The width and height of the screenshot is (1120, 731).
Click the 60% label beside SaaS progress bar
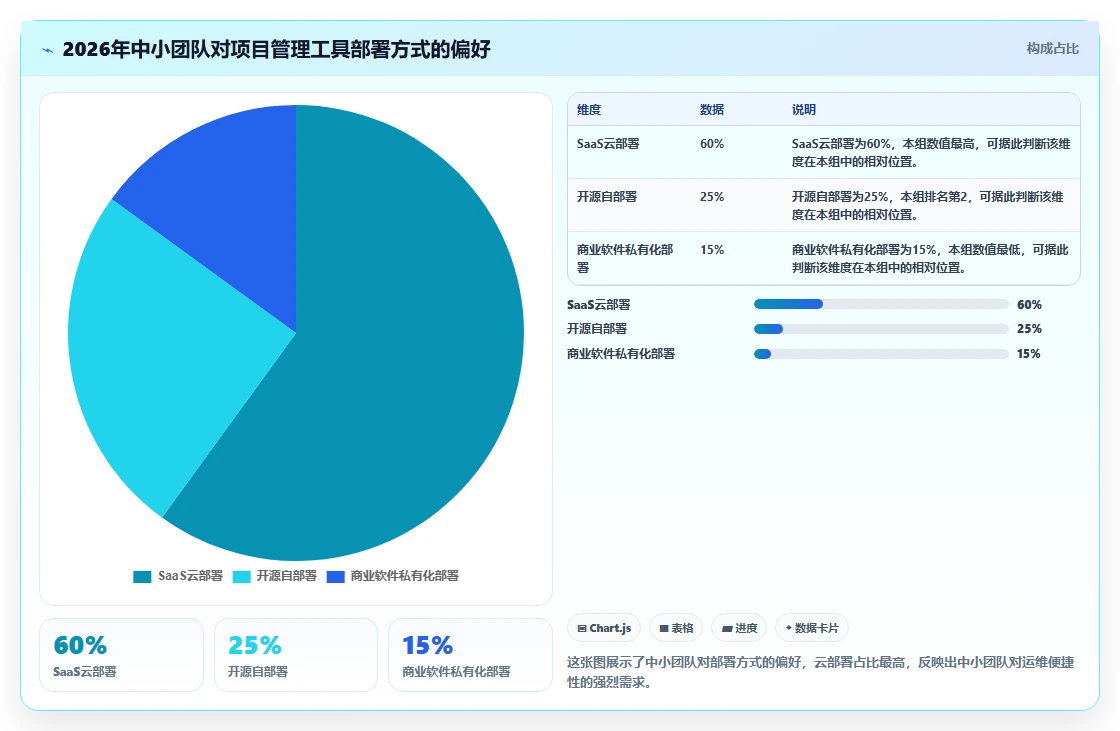[1029, 304]
